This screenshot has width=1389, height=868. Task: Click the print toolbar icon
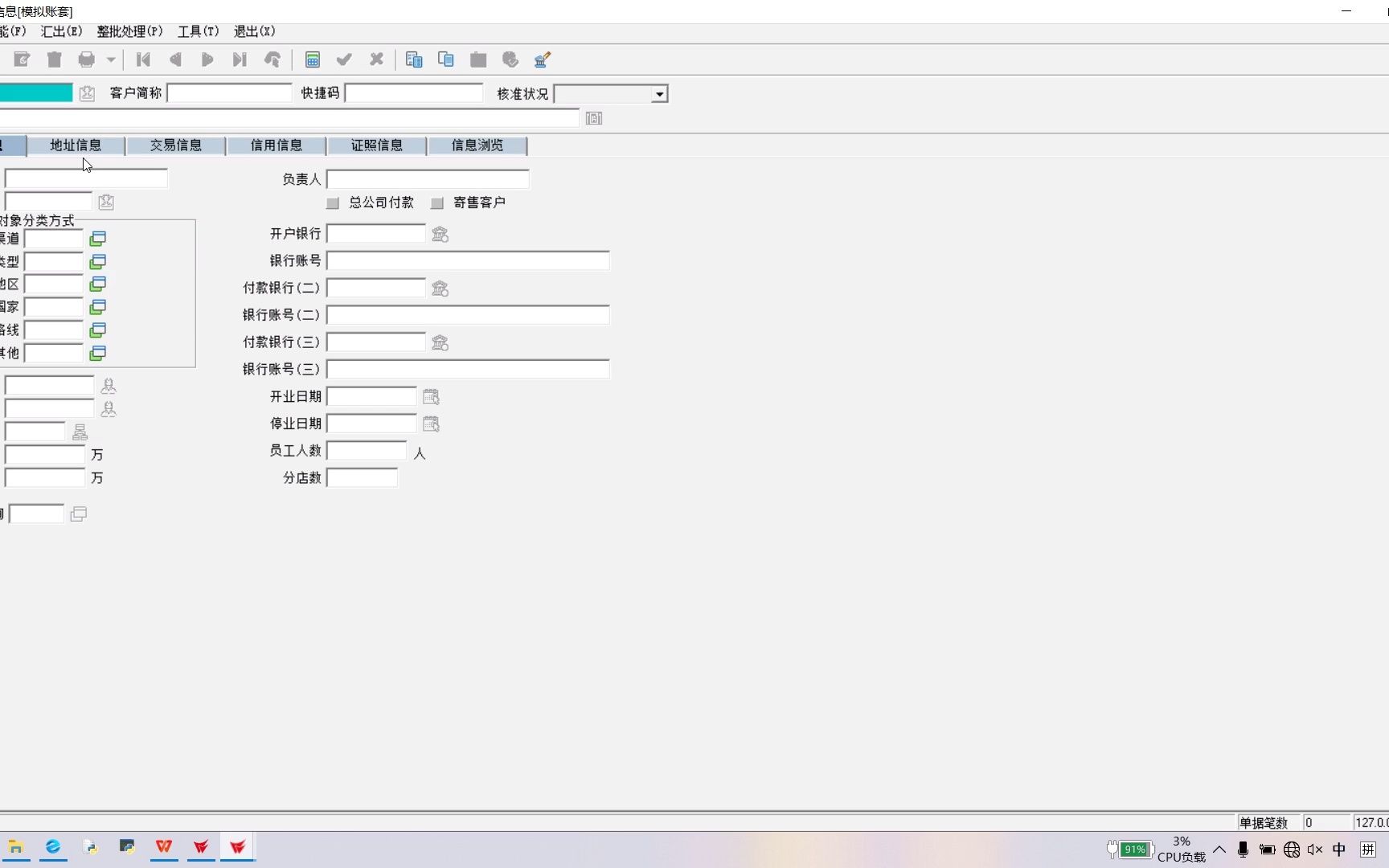(87, 59)
